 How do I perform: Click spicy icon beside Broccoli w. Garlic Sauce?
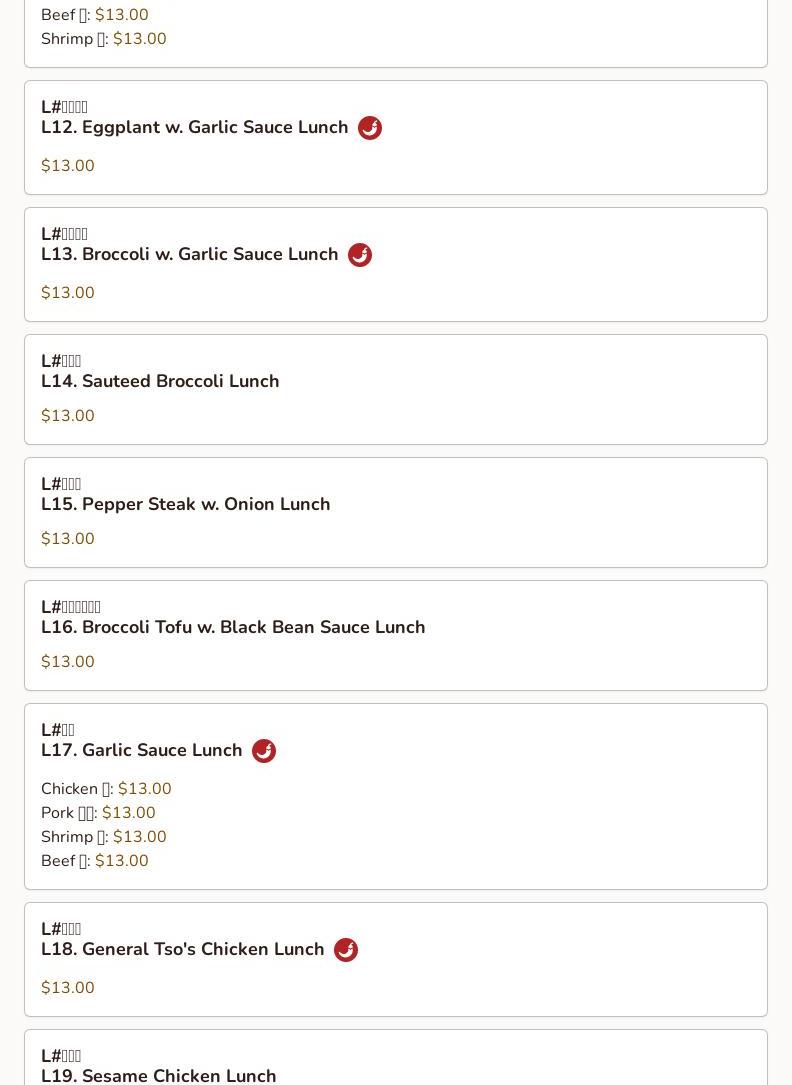coord(360,255)
